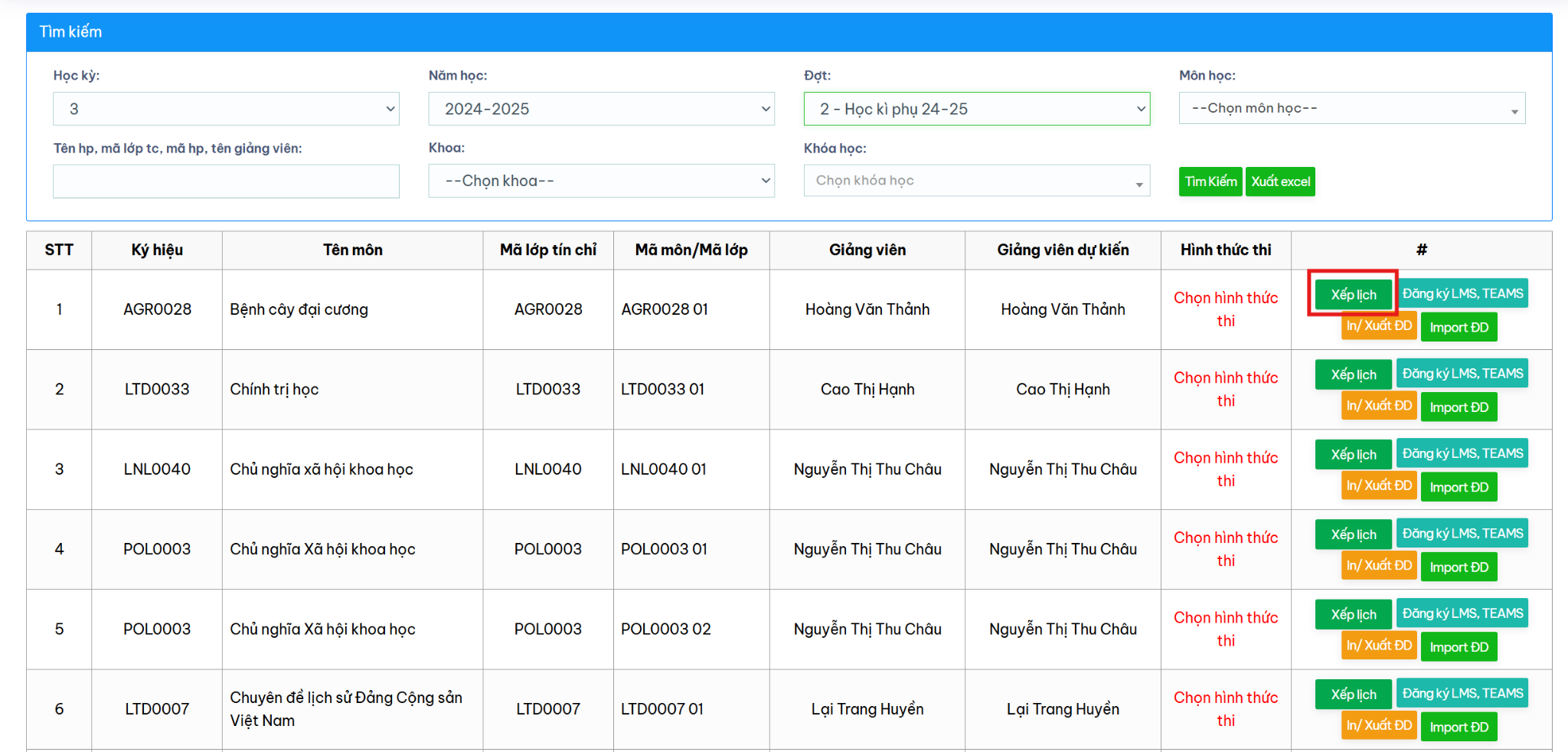Click Đăng ký LMS, TEAMS for LTD0033
1568x752 pixels.
tap(1462, 373)
